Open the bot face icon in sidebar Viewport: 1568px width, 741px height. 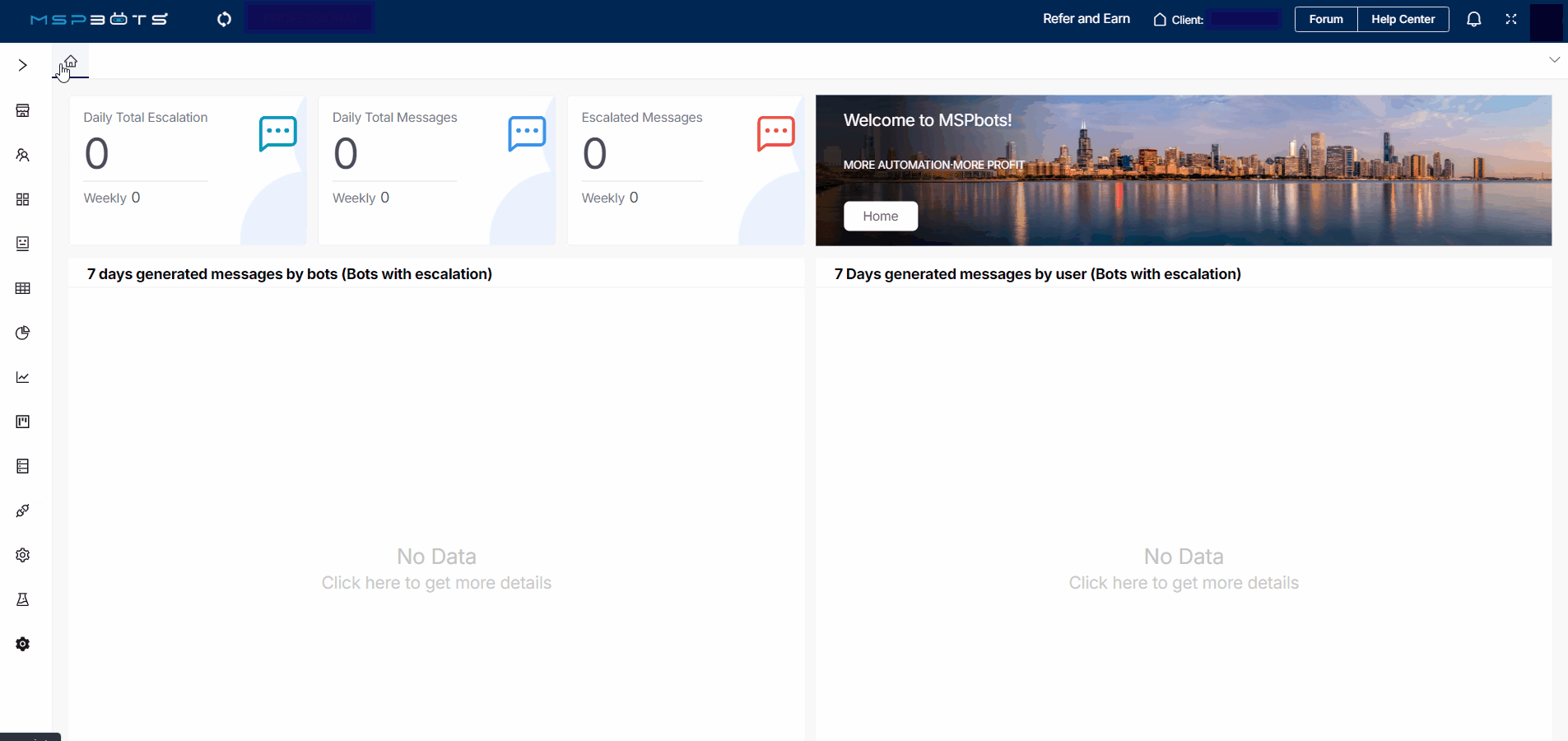click(x=23, y=244)
